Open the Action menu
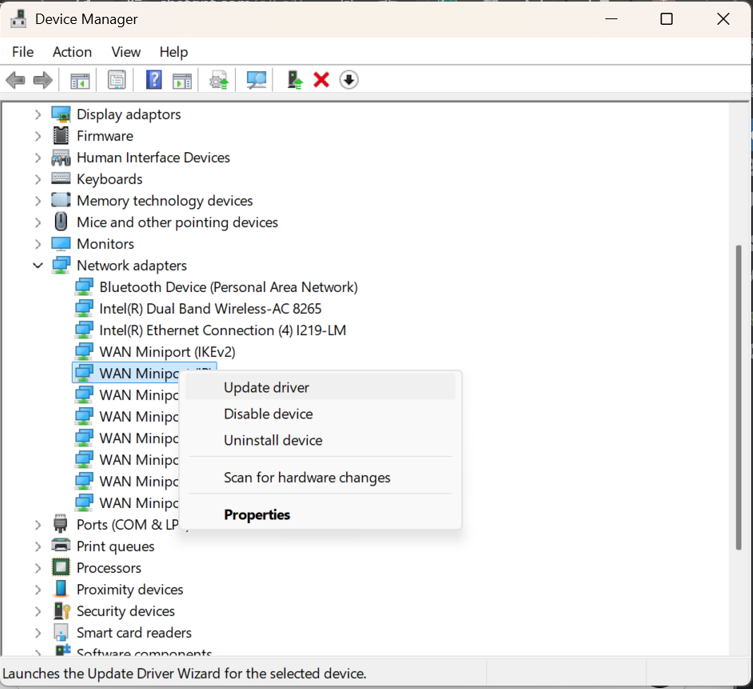The height and width of the screenshot is (689, 753). (x=72, y=52)
